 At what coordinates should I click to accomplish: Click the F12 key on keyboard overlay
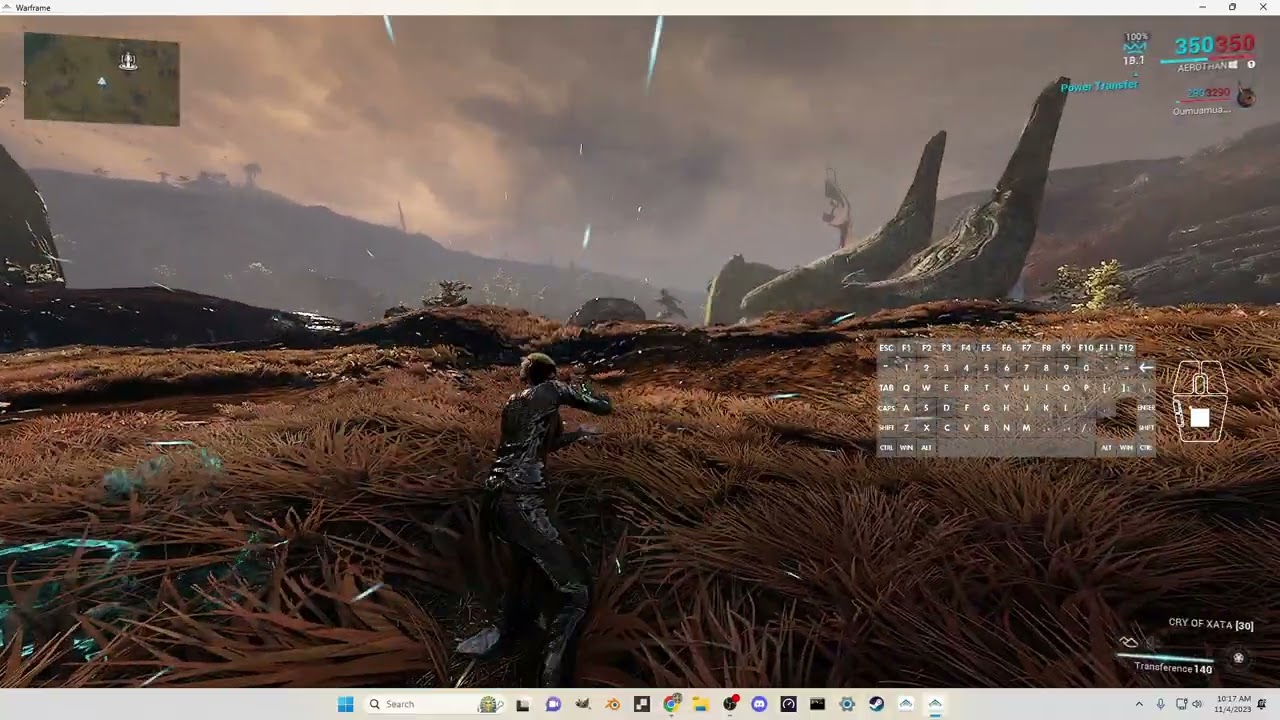click(x=1126, y=348)
